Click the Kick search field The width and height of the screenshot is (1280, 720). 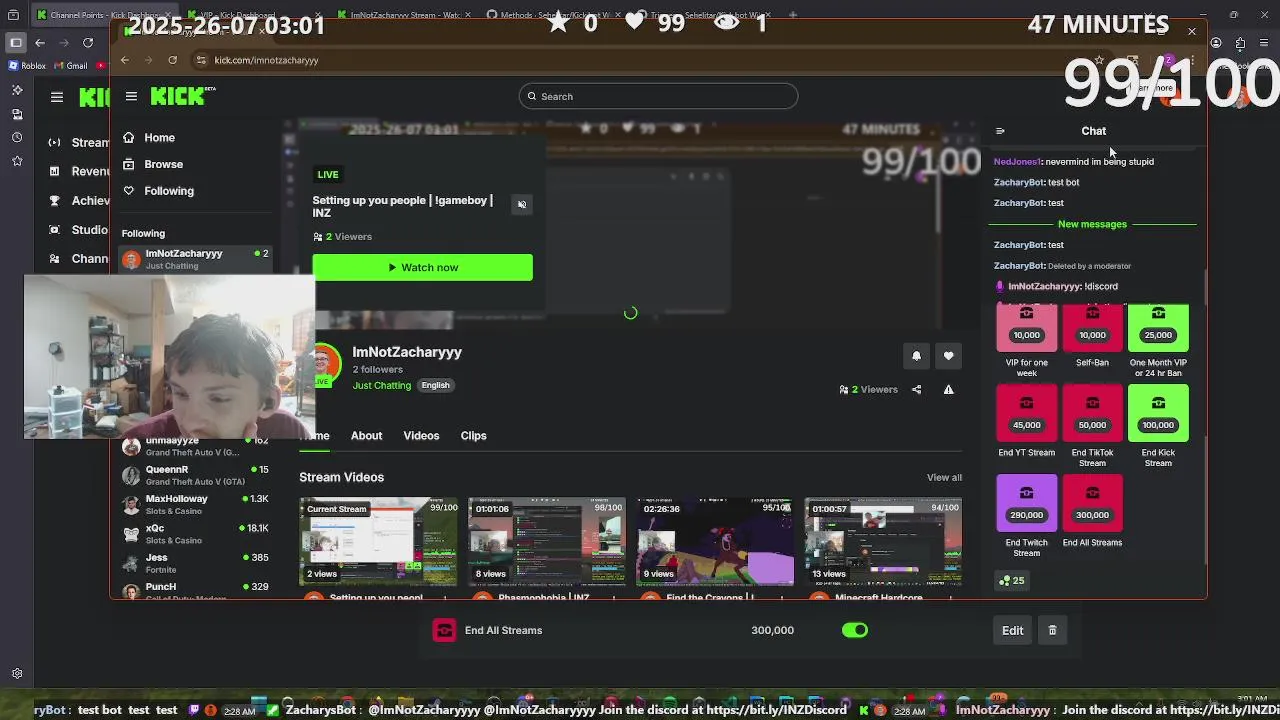click(x=658, y=96)
